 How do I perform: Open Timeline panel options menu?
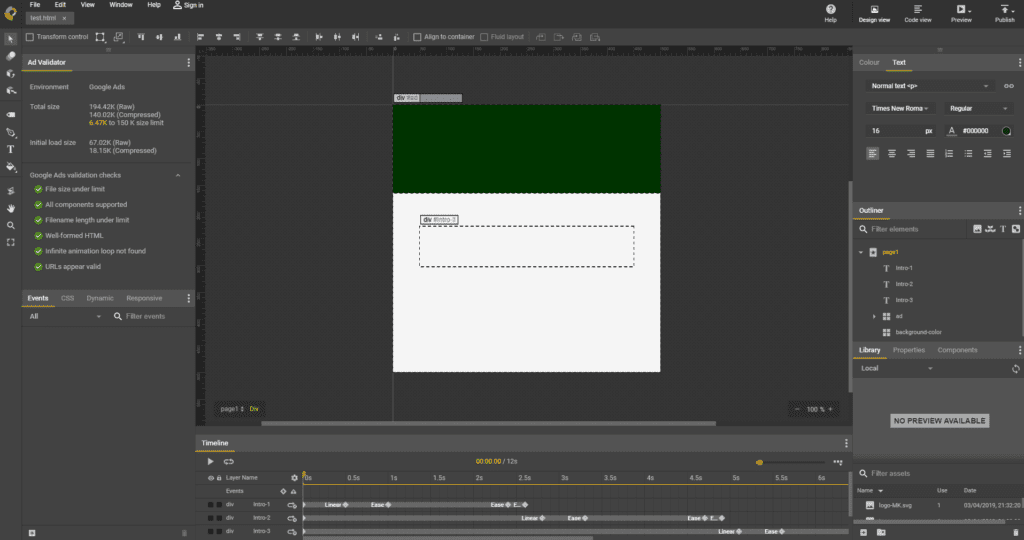[x=846, y=443]
